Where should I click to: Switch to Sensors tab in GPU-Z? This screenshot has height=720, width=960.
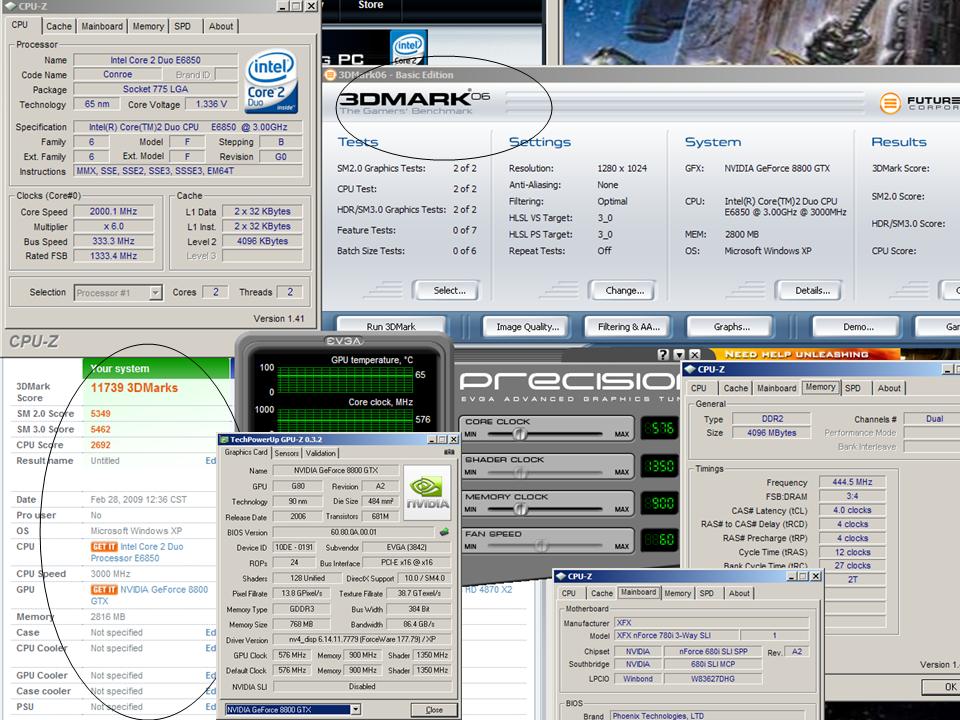point(287,453)
